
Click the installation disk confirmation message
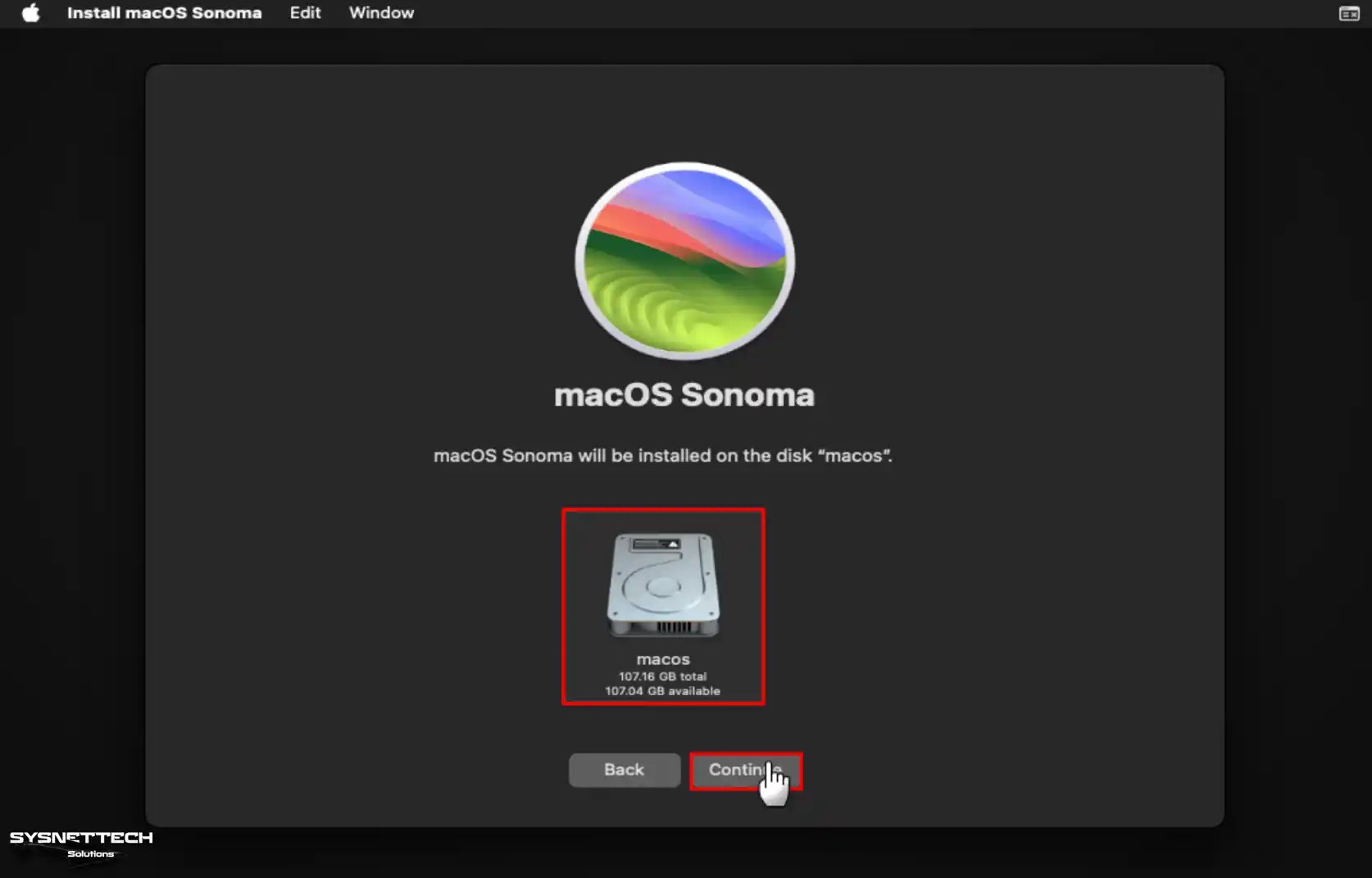(663, 456)
